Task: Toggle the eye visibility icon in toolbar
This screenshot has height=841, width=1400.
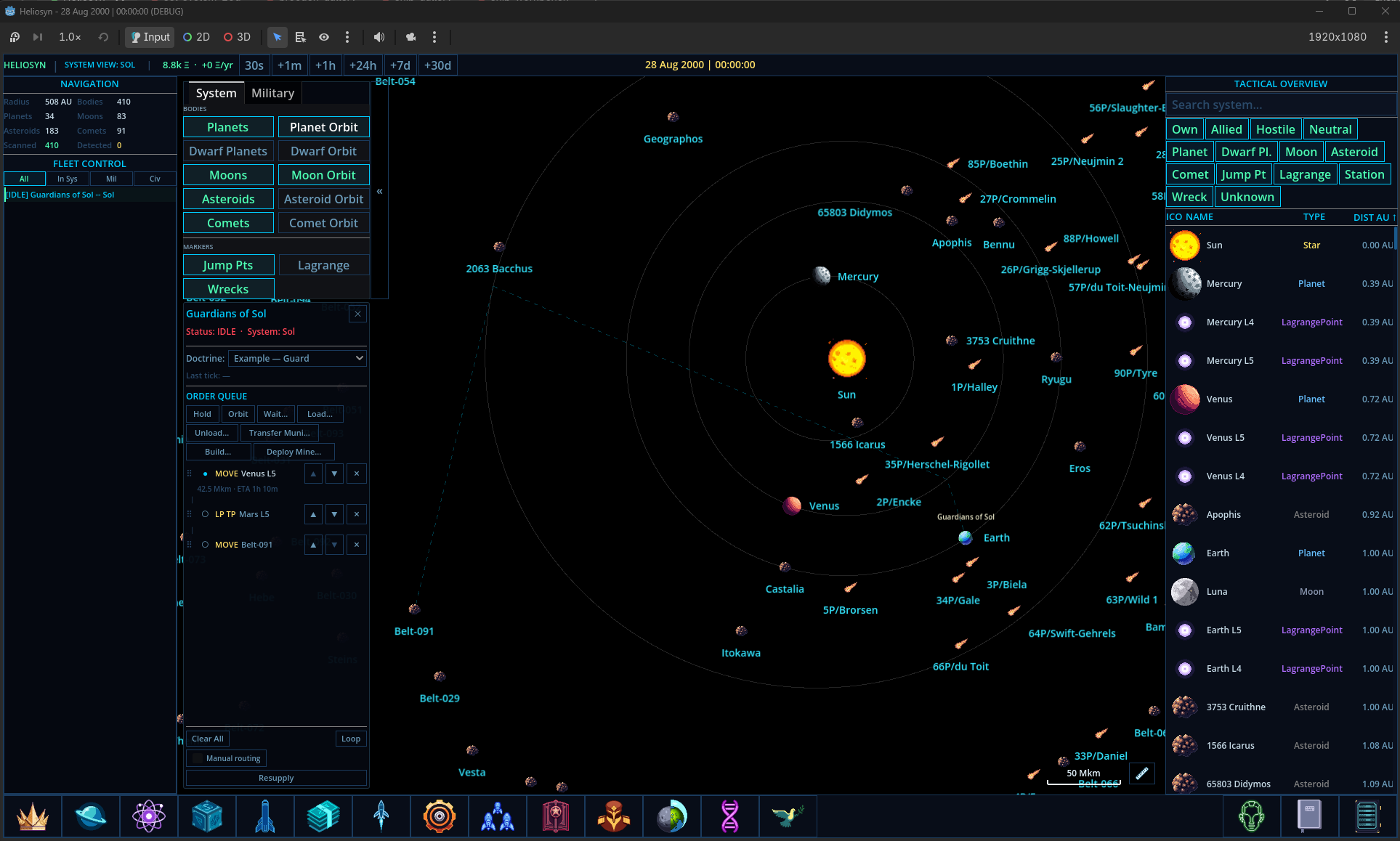Action: 324,37
